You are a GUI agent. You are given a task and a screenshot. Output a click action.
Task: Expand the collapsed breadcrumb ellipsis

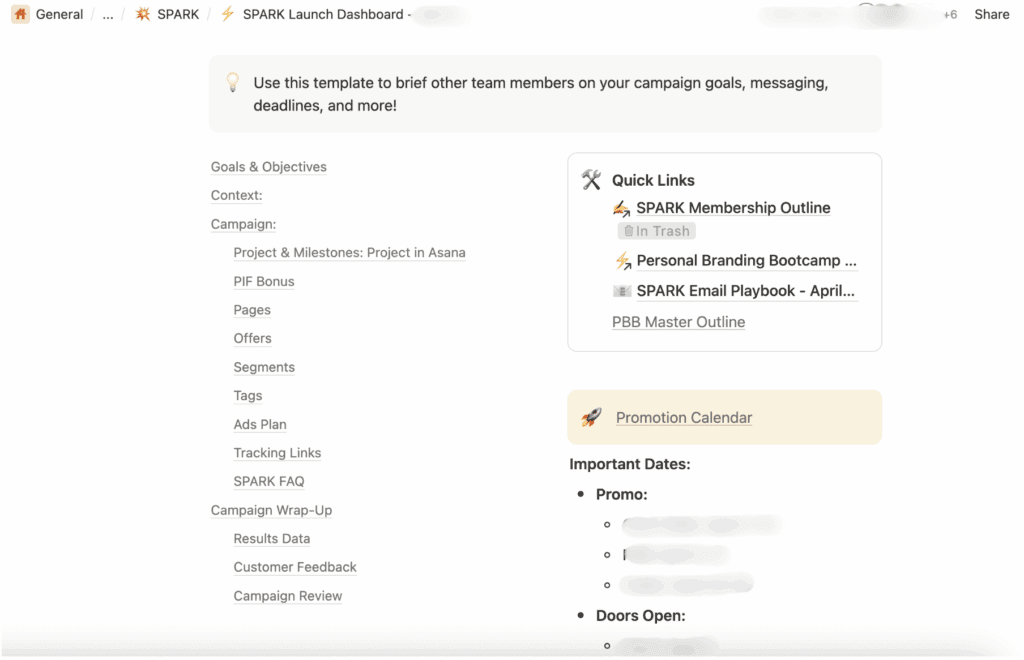pos(108,14)
